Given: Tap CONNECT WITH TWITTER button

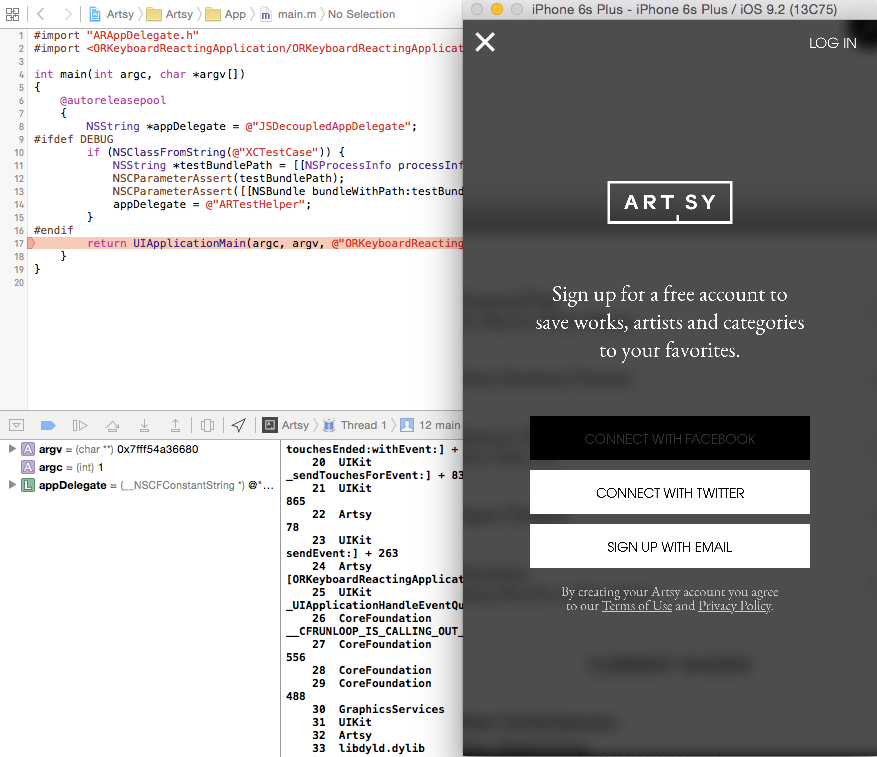Looking at the screenshot, I should (x=669, y=492).
